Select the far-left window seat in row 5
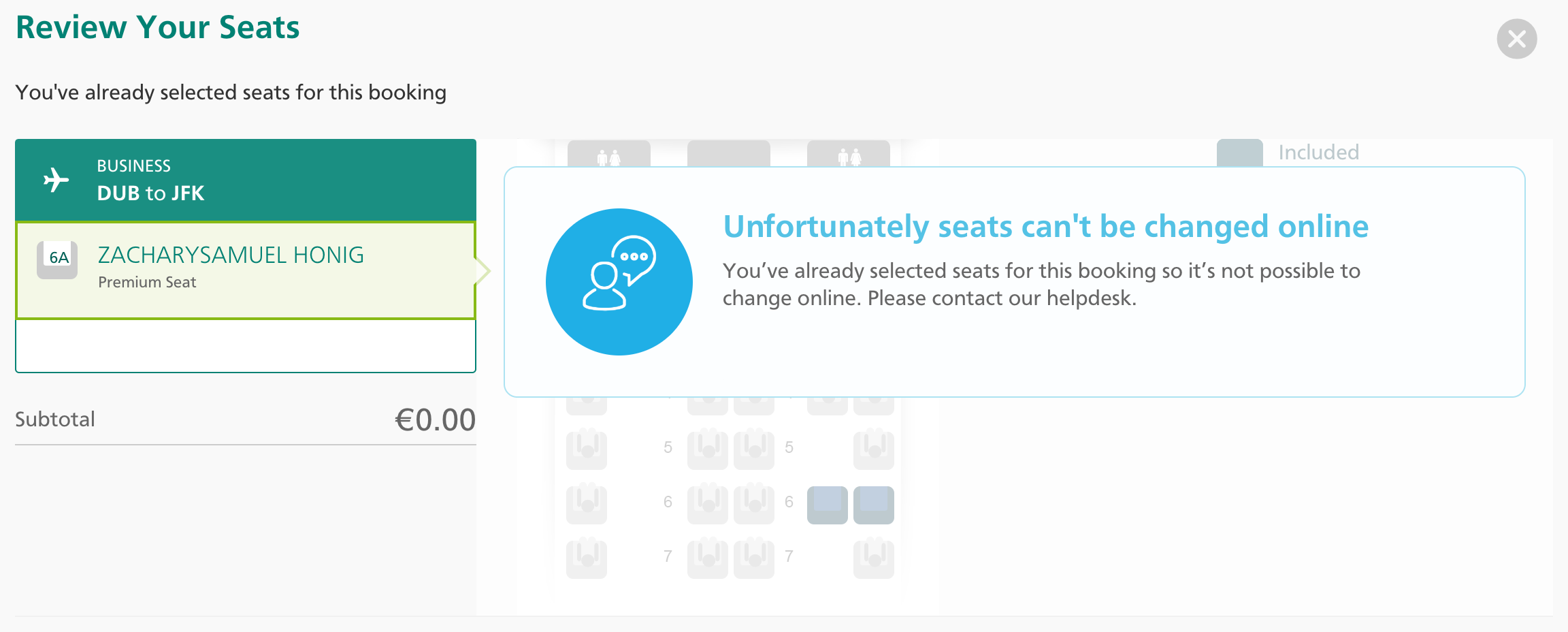Image resolution: width=1568 pixels, height=632 pixels. click(586, 449)
